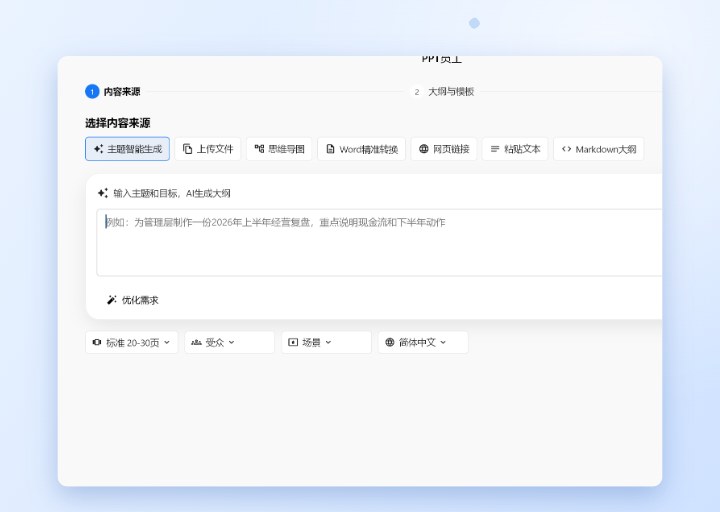Click the topic input text area

click(379, 242)
